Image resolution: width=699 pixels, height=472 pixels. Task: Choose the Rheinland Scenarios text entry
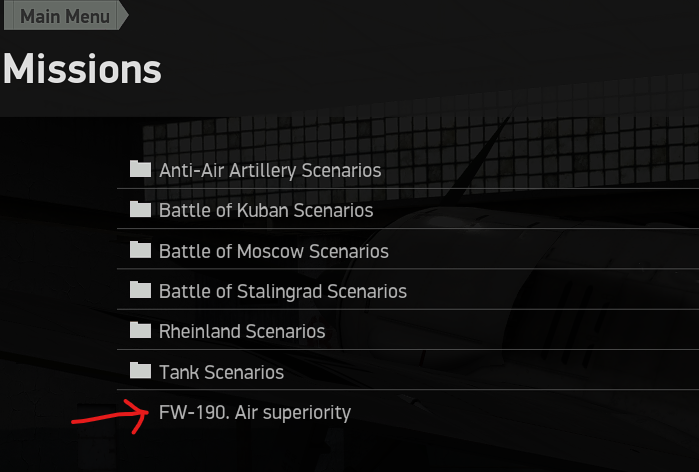pyautogui.click(x=242, y=331)
